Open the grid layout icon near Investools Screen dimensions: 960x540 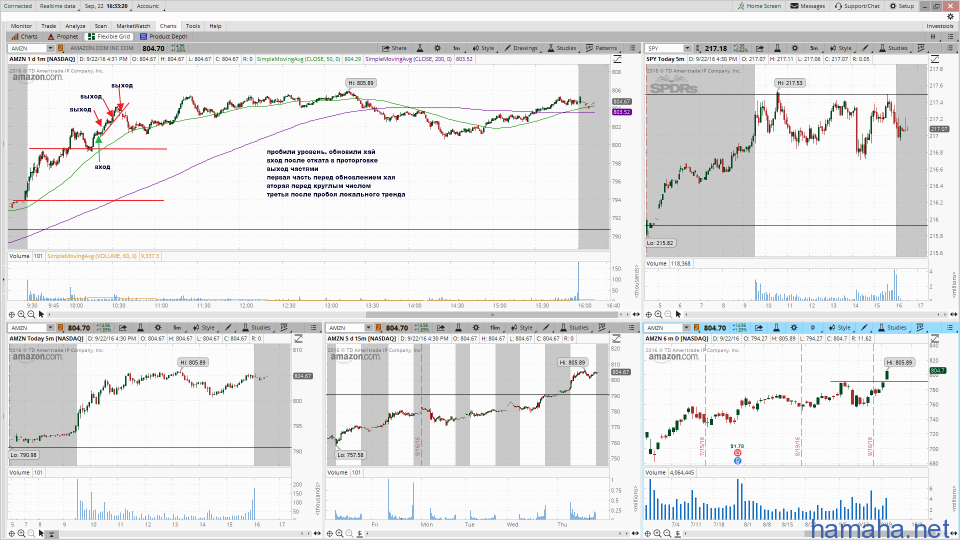933,37
